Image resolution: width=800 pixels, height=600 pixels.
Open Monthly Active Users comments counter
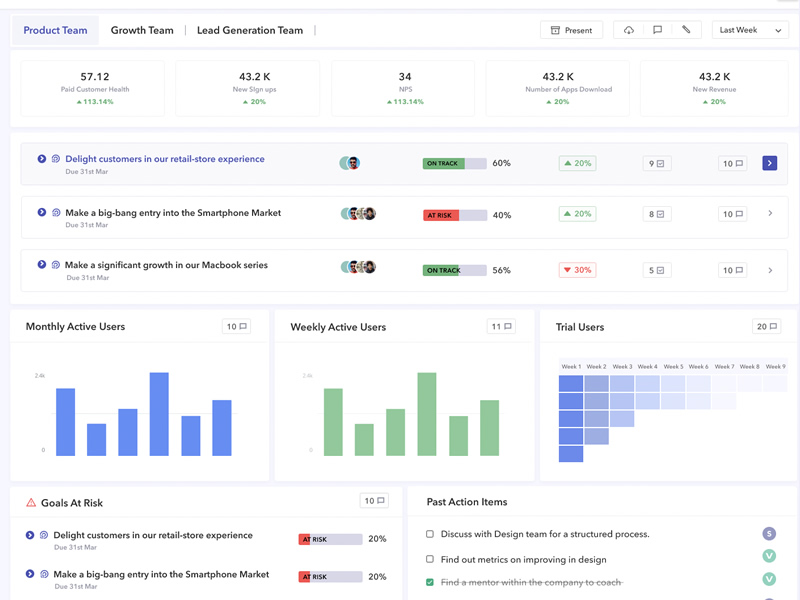tap(236, 326)
